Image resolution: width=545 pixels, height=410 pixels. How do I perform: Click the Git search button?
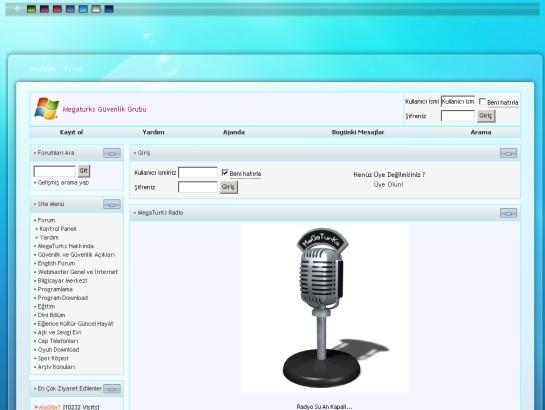(84, 171)
